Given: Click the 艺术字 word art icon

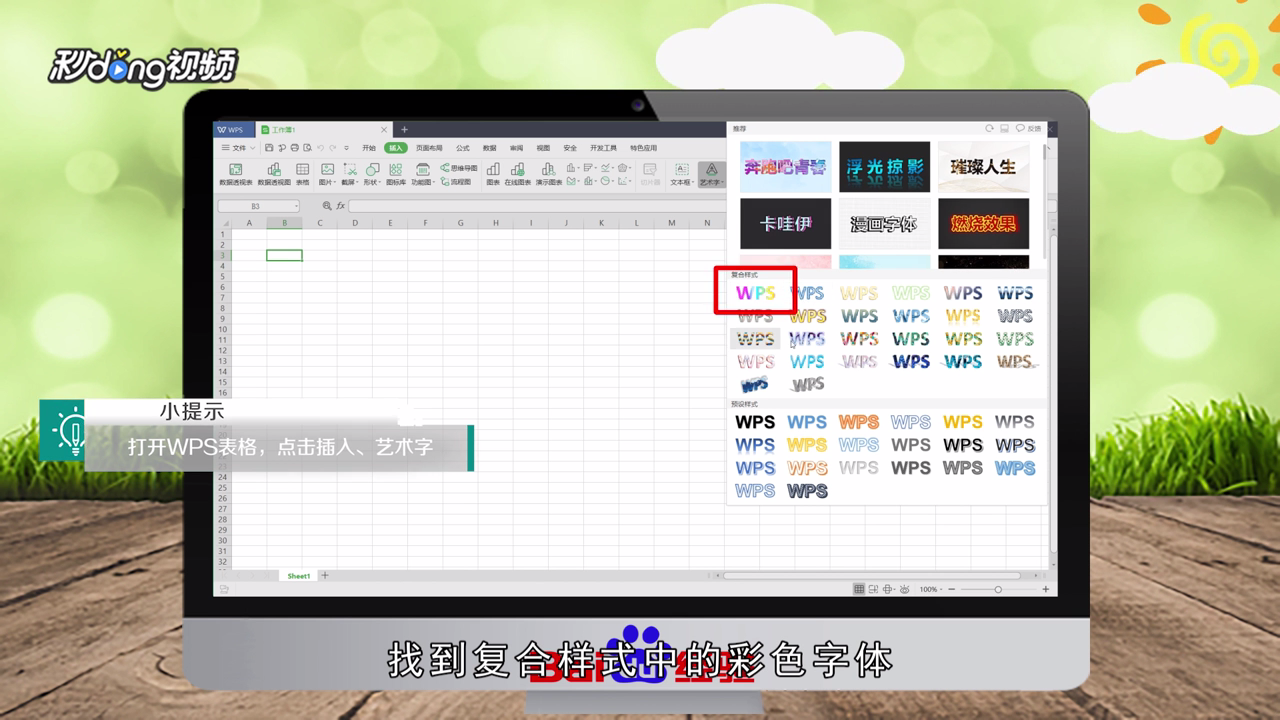Looking at the screenshot, I should (x=711, y=174).
